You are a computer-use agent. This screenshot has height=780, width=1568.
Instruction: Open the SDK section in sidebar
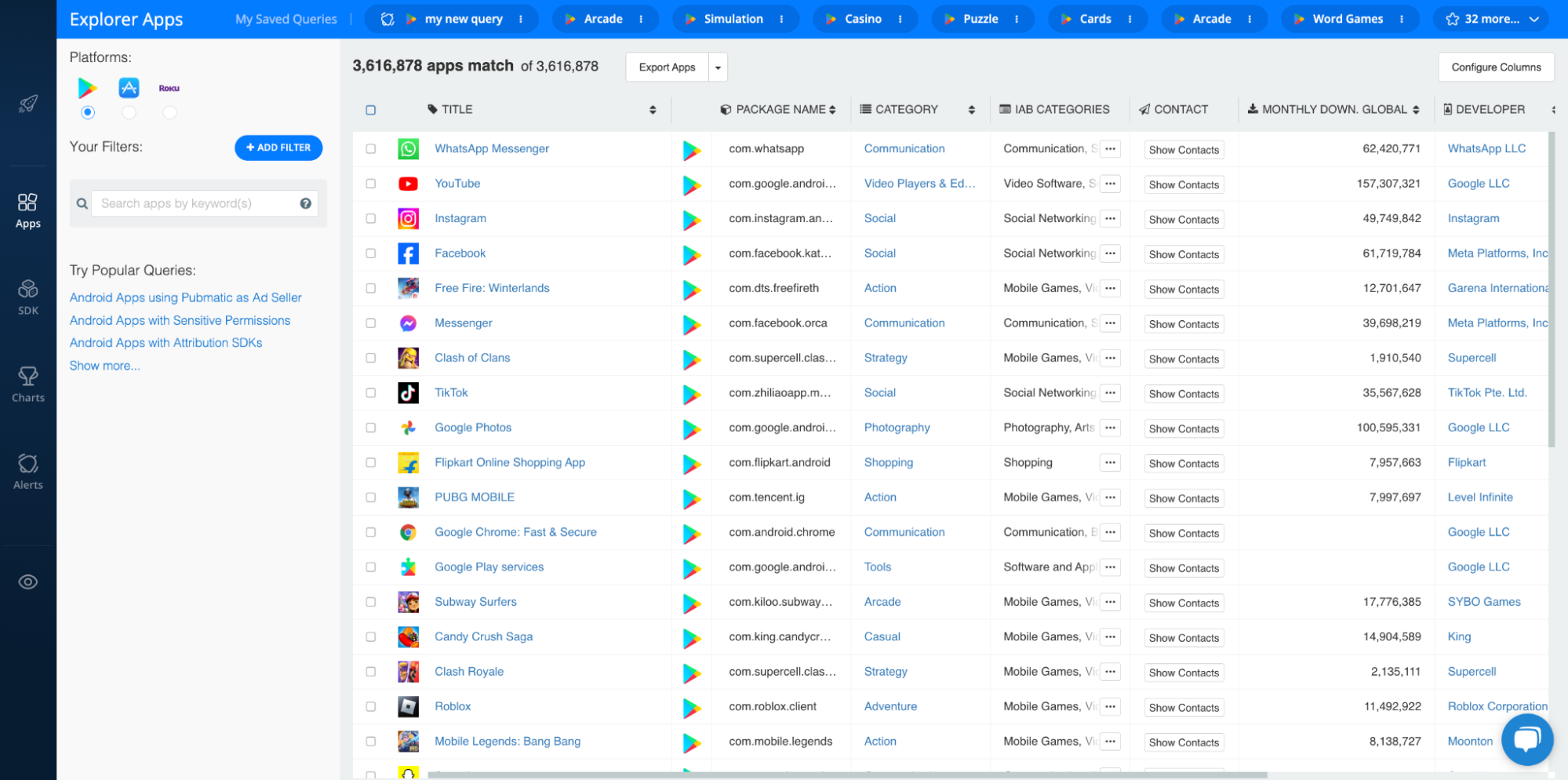pos(27,297)
